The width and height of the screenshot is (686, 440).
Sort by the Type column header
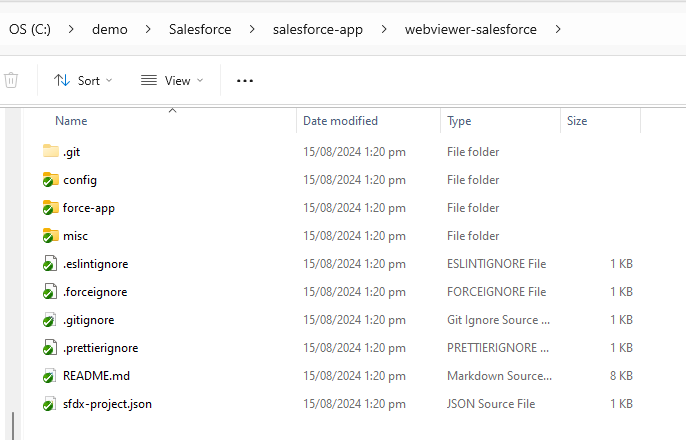click(x=459, y=121)
